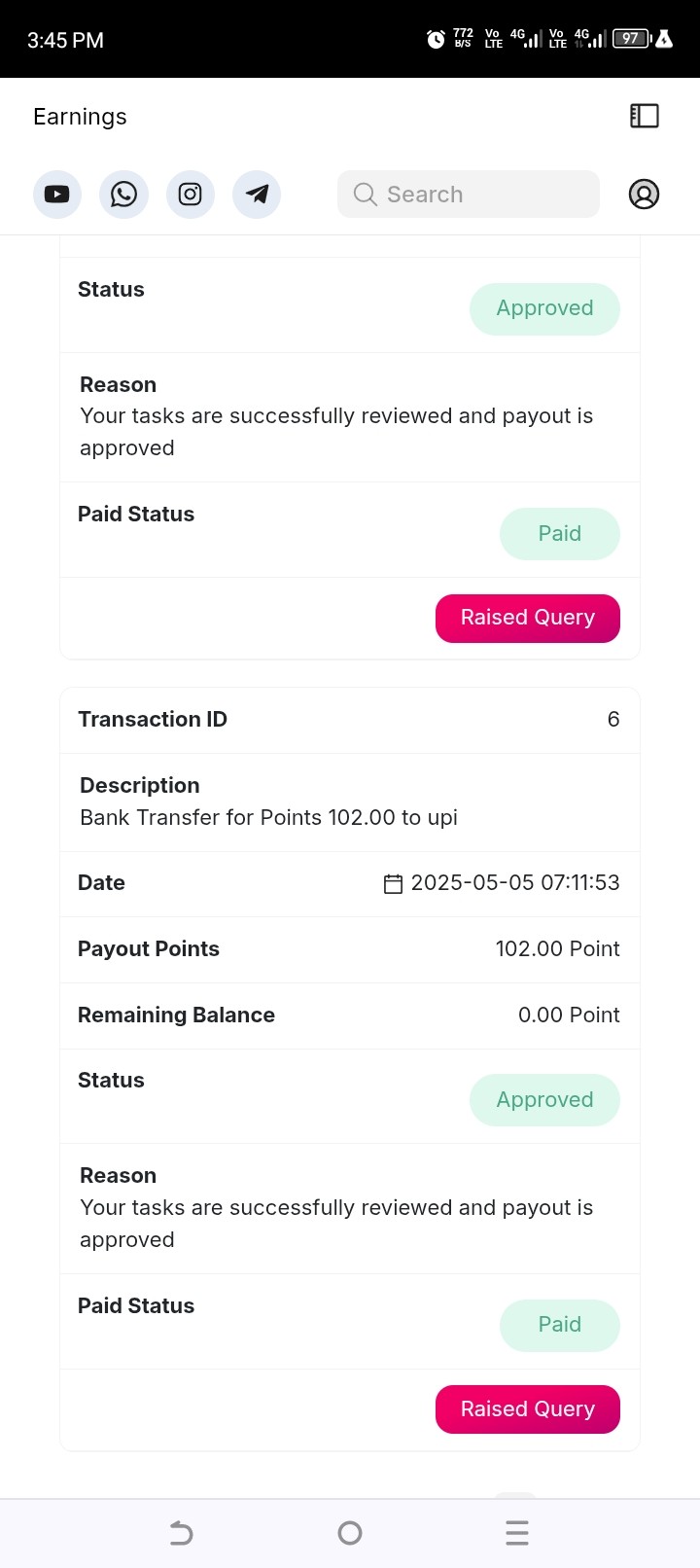Tap the WhatsApp icon
The image size is (700, 1568).
[123, 195]
